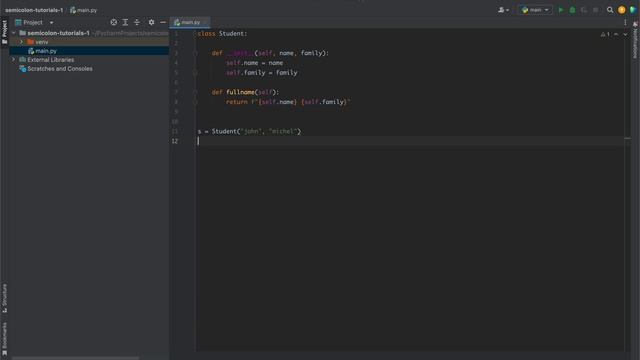640x360 pixels.
Task: Open editor tabs more options menu
Action: [625, 22]
